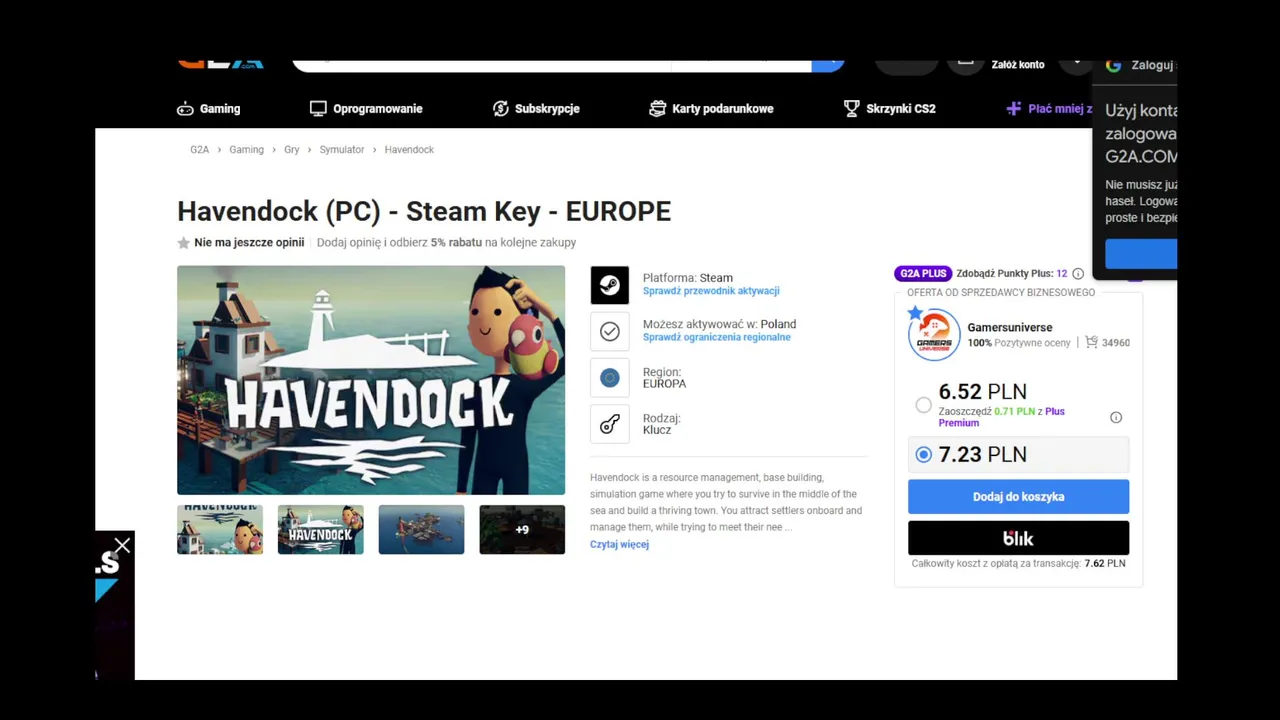Click the G2A PLUS badge

[922, 274]
